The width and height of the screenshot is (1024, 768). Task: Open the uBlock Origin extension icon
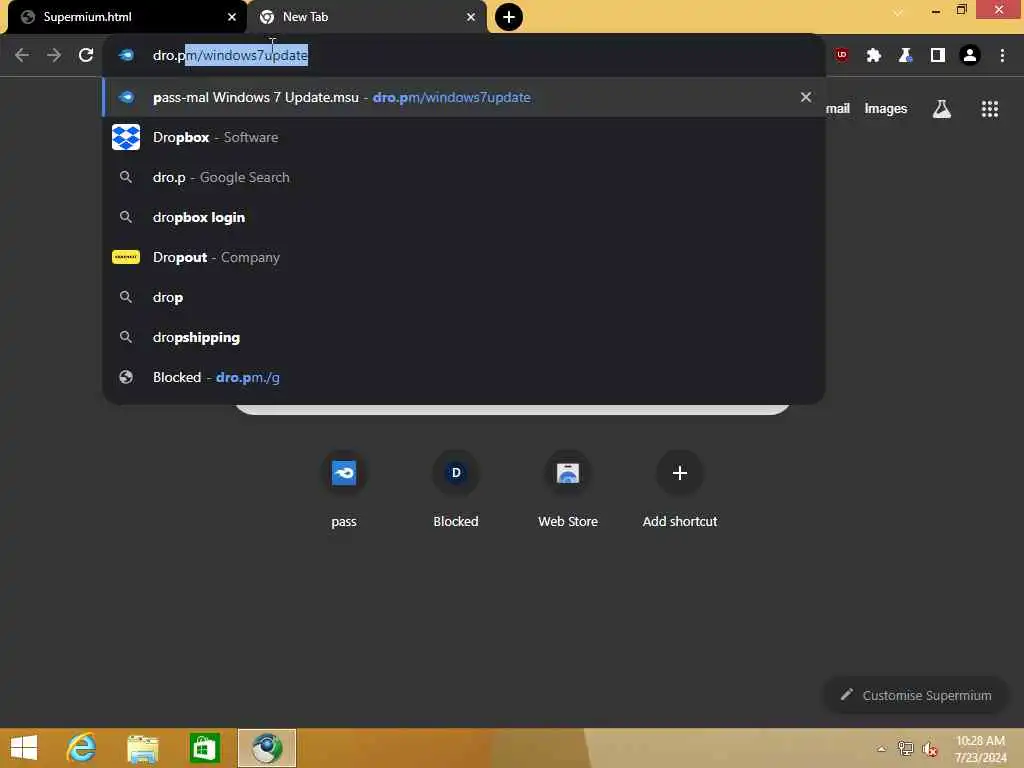point(841,56)
